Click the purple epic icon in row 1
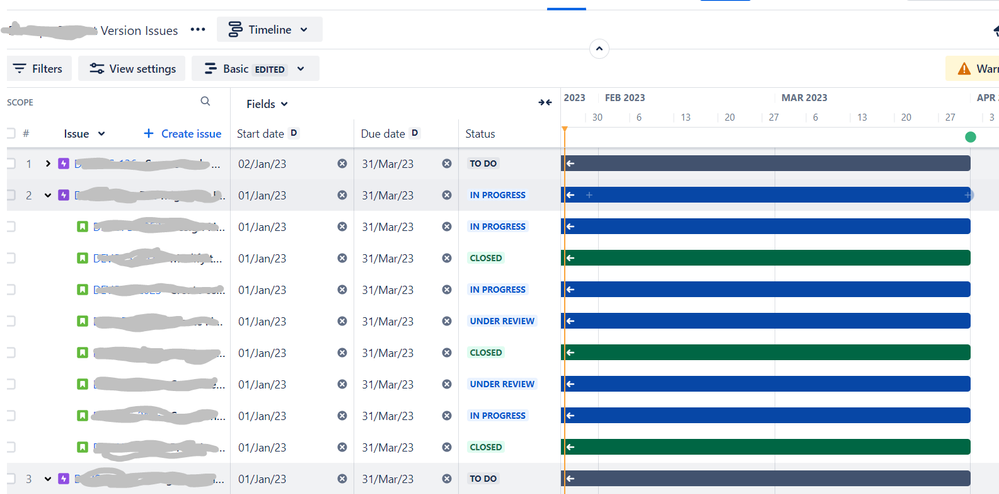 pos(63,164)
